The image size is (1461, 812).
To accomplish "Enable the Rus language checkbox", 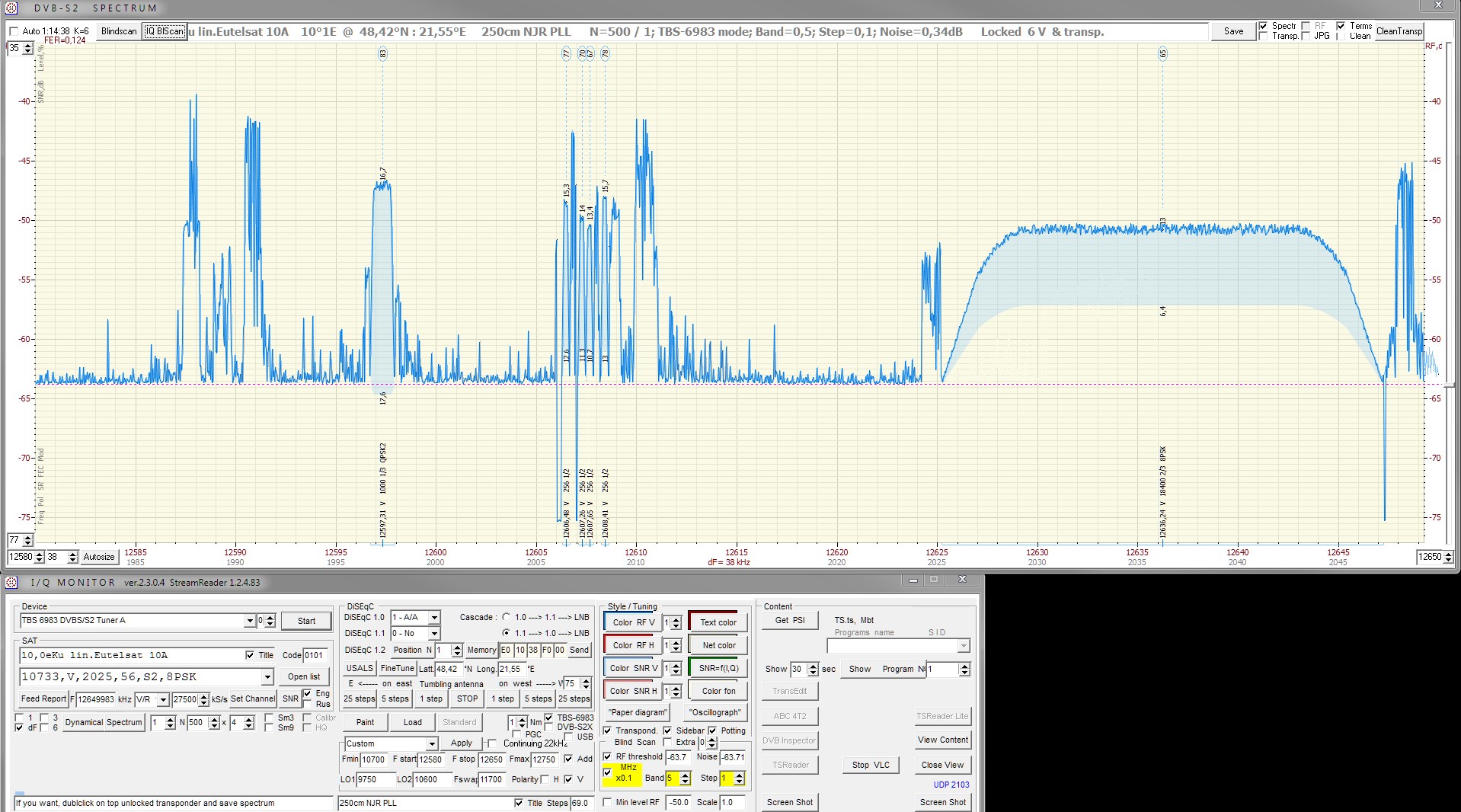I will 307,704.
